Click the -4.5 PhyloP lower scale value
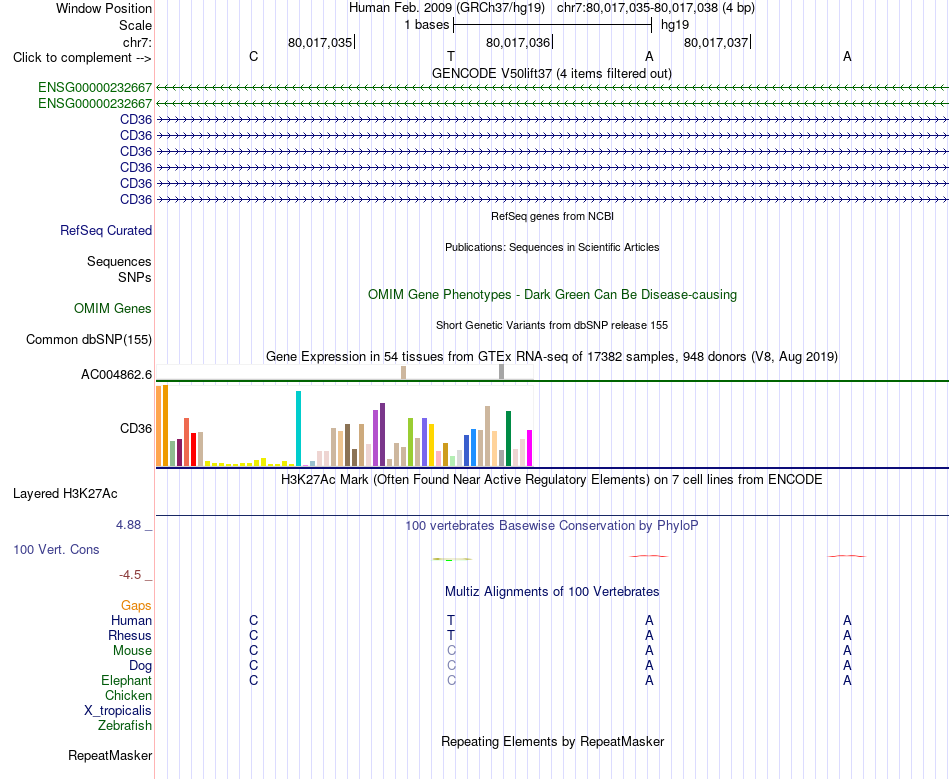This screenshot has height=779, width=950. point(130,574)
